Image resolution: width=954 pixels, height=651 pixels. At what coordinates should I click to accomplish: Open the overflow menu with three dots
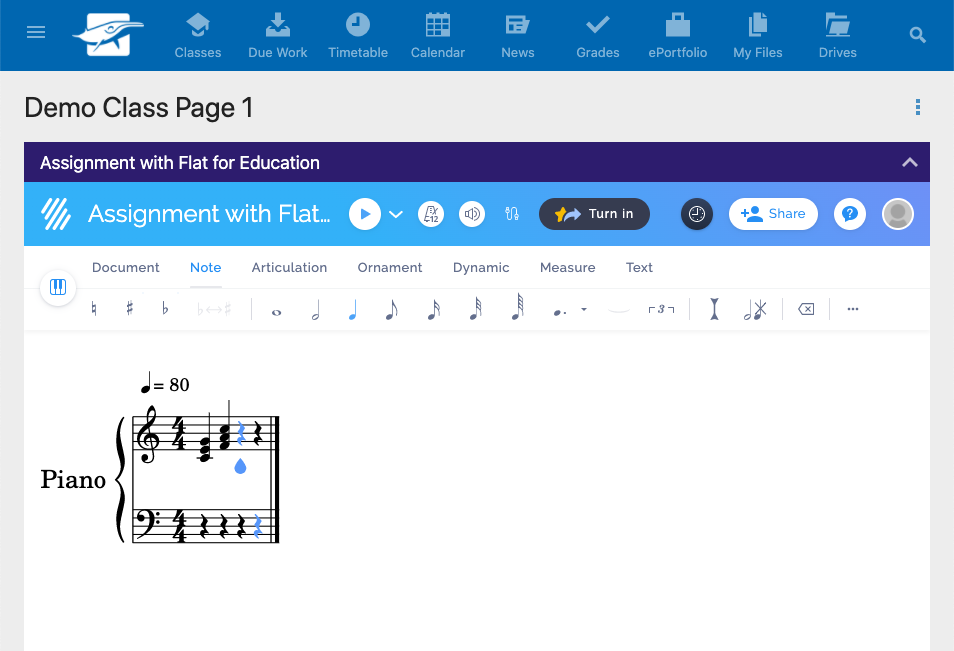852,309
